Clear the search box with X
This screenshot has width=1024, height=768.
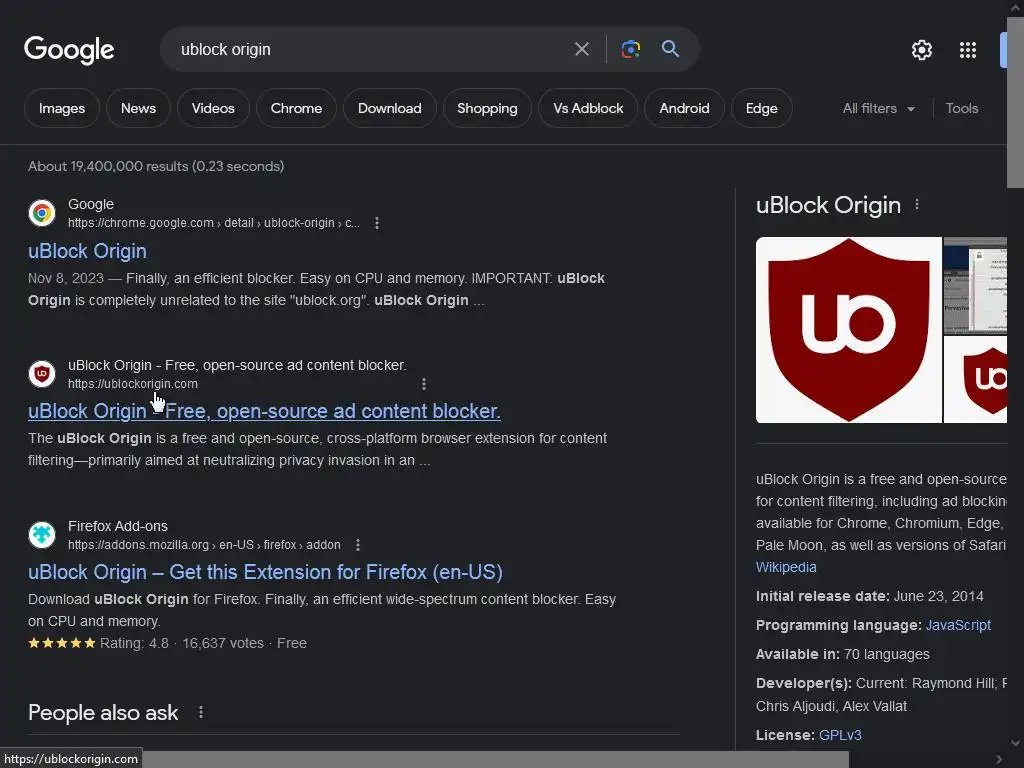[x=581, y=49]
